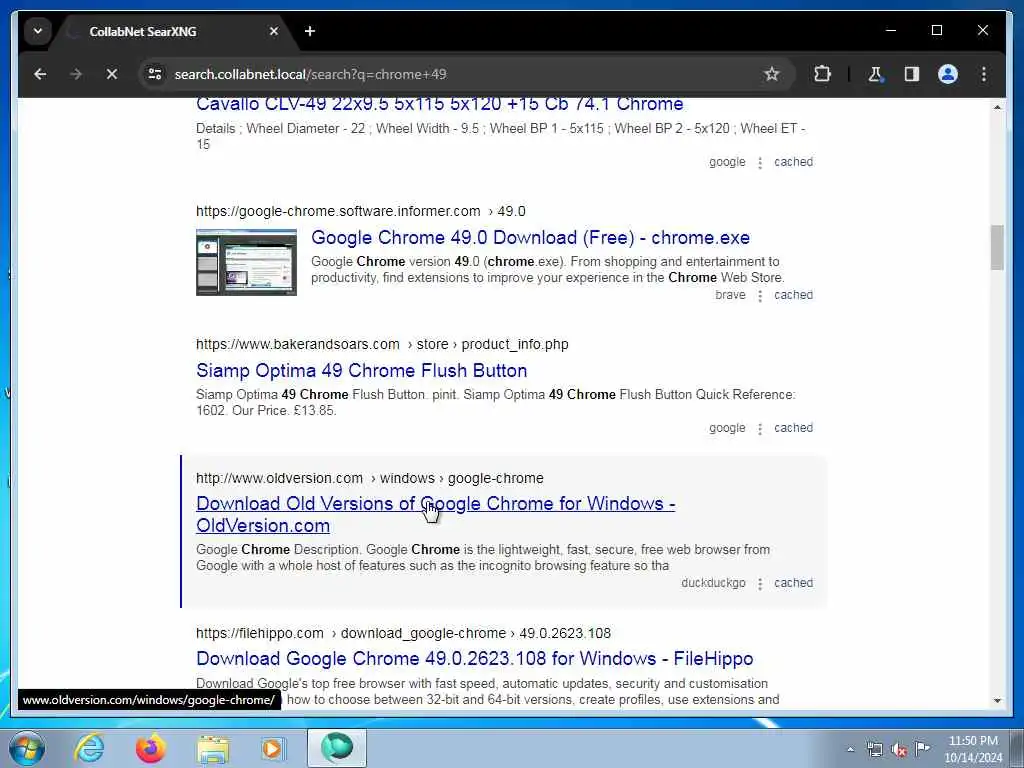Click the address bar URL field
The width and height of the screenshot is (1024, 768).
(x=457, y=74)
